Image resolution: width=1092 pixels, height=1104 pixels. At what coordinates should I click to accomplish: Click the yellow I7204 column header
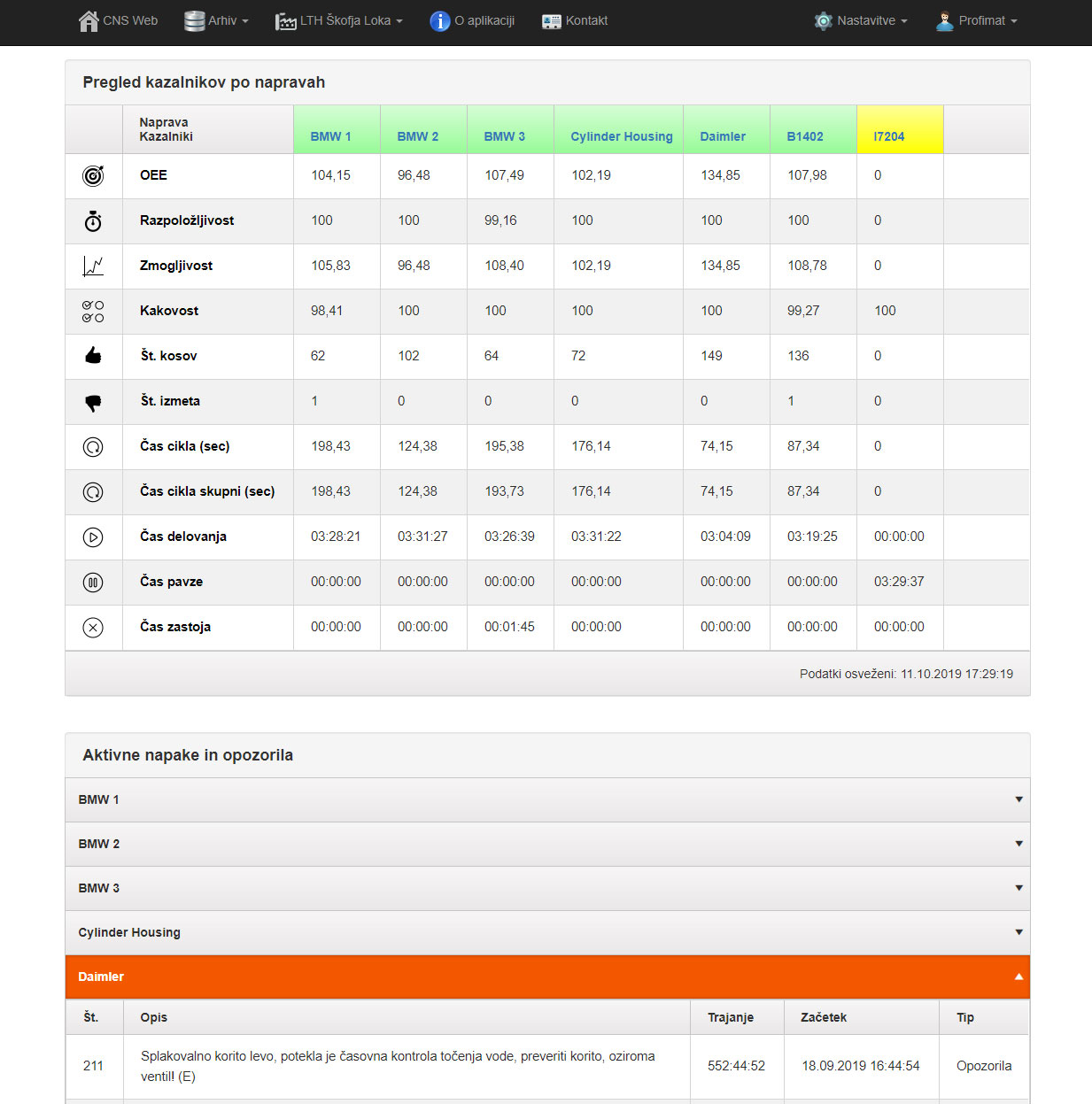[889, 136]
